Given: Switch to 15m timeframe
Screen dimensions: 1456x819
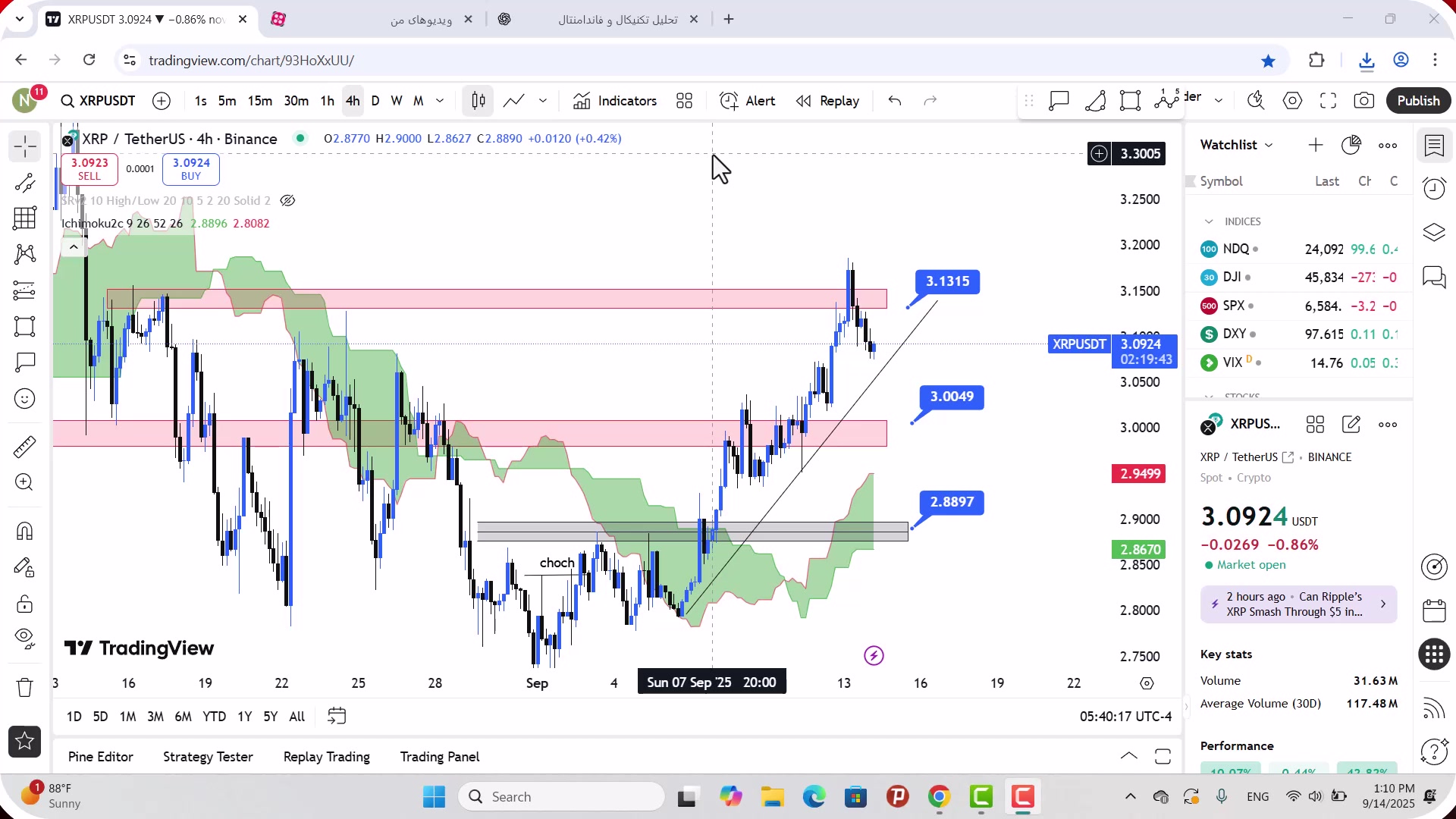Looking at the screenshot, I should tap(260, 101).
